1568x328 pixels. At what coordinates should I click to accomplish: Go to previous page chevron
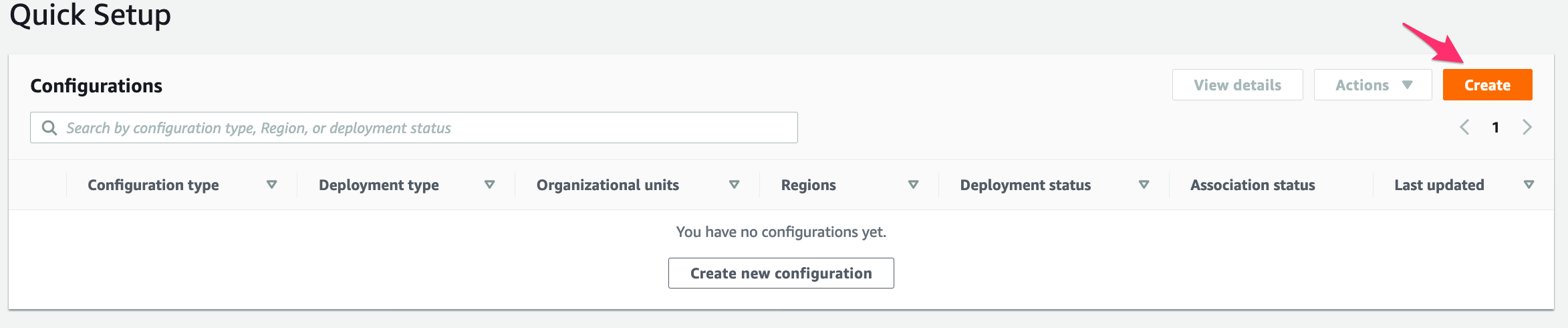click(1464, 127)
